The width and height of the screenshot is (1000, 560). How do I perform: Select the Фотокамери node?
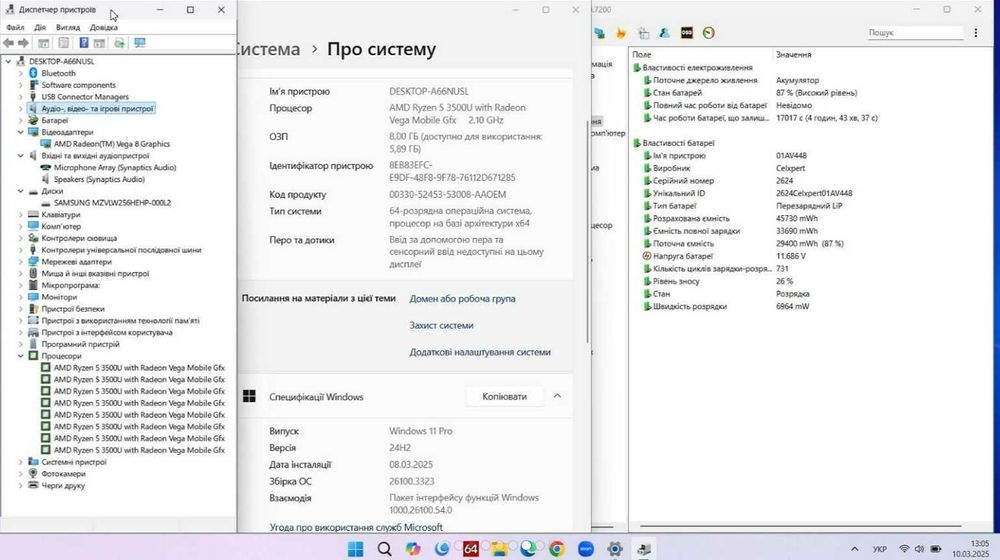point(63,474)
